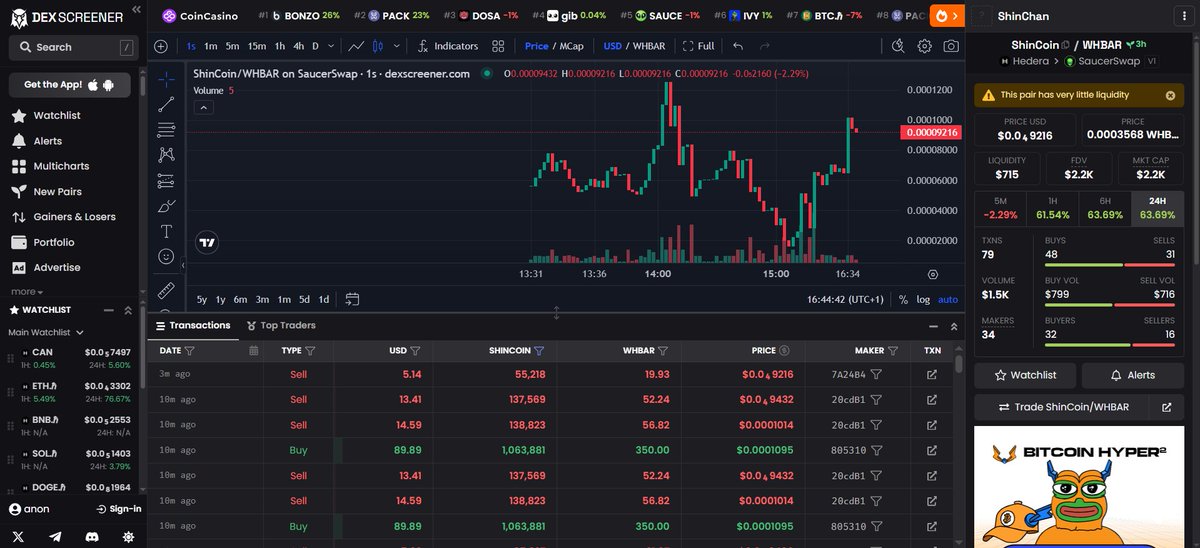This screenshot has height=548, width=1200.
Task: Select the 15m chart interval
Action: coord(257,46)
